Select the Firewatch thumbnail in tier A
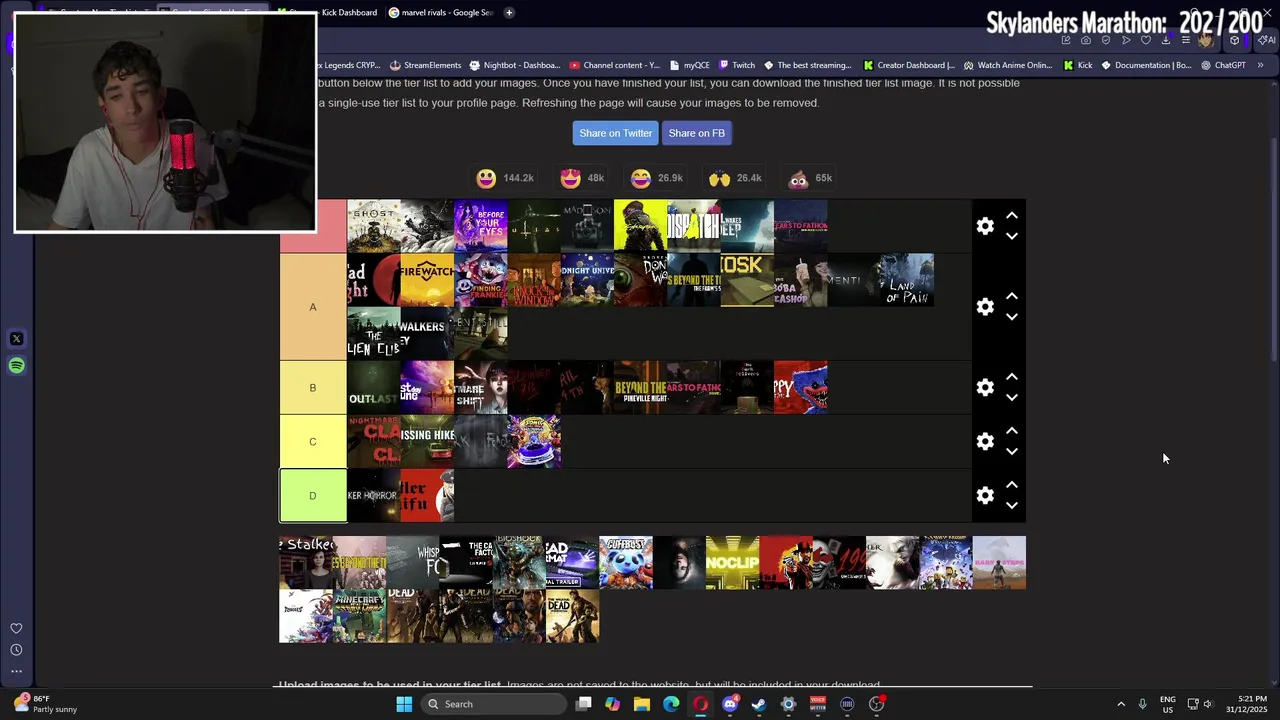 click(427, 280)
